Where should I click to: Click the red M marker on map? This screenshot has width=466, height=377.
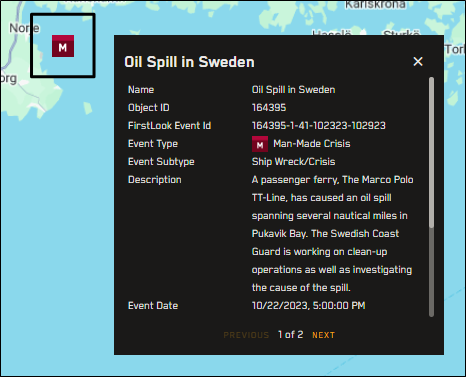tap(63, 46)
